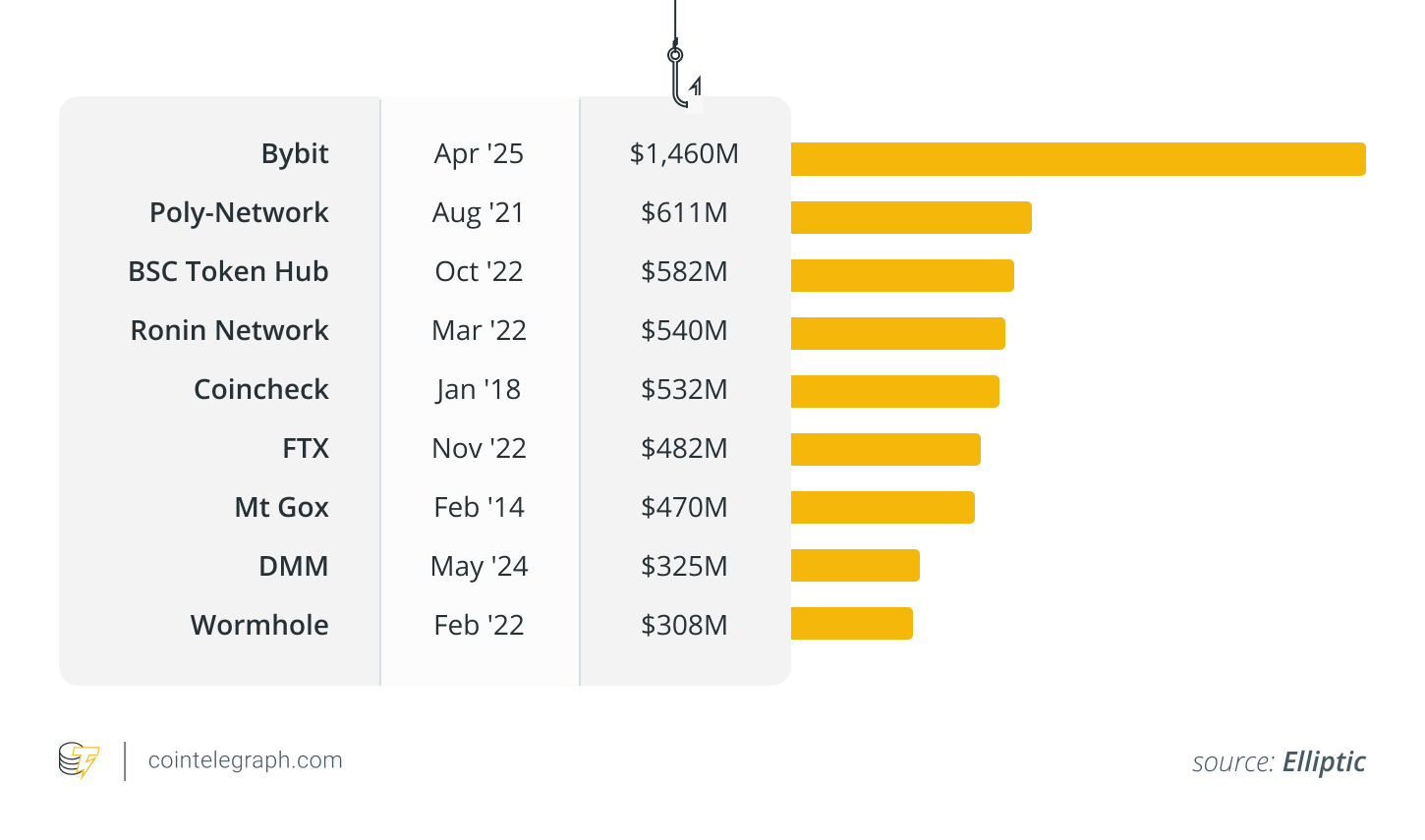Select the Ronin Network label
The image size is (1425, 840).
(229, 331)
